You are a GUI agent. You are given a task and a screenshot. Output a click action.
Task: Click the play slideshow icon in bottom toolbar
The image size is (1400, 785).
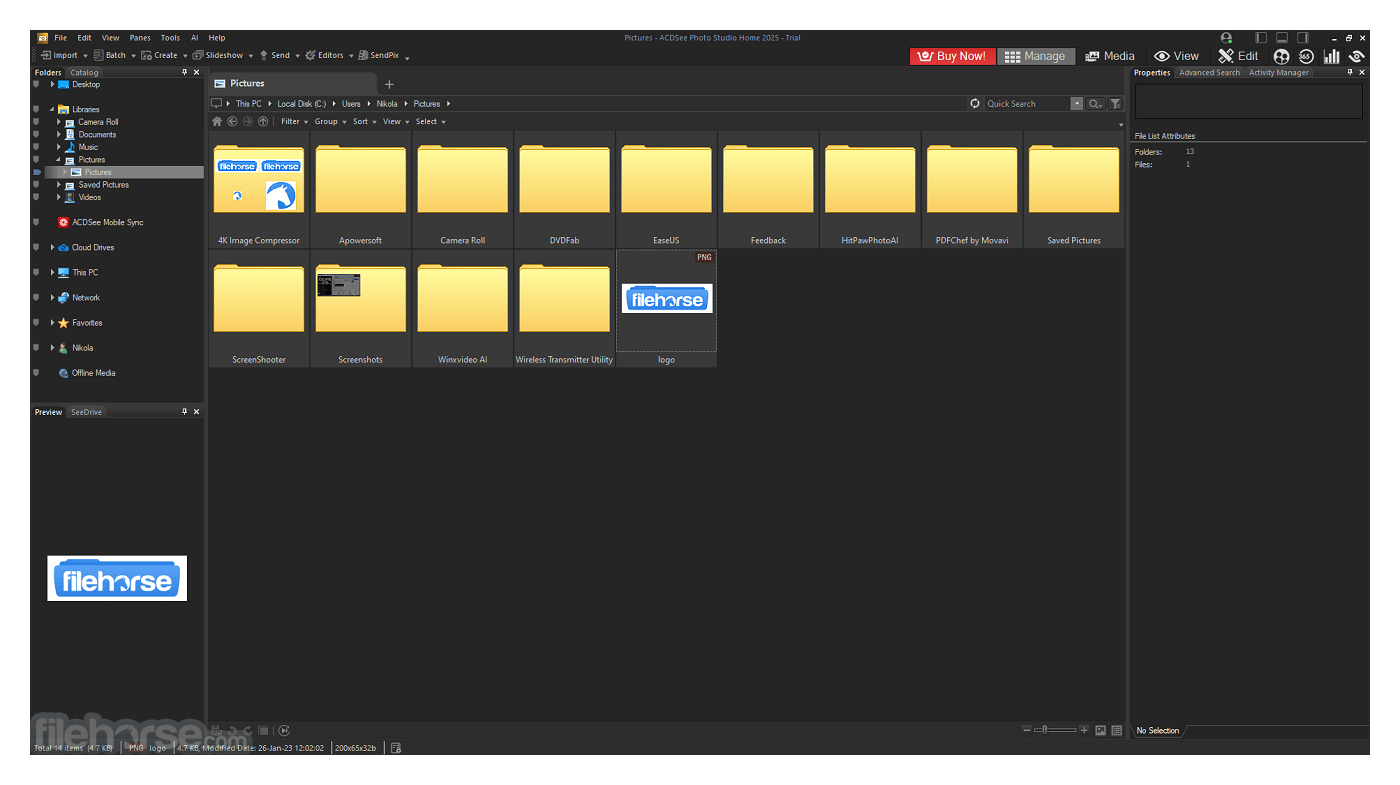[284, 731]
